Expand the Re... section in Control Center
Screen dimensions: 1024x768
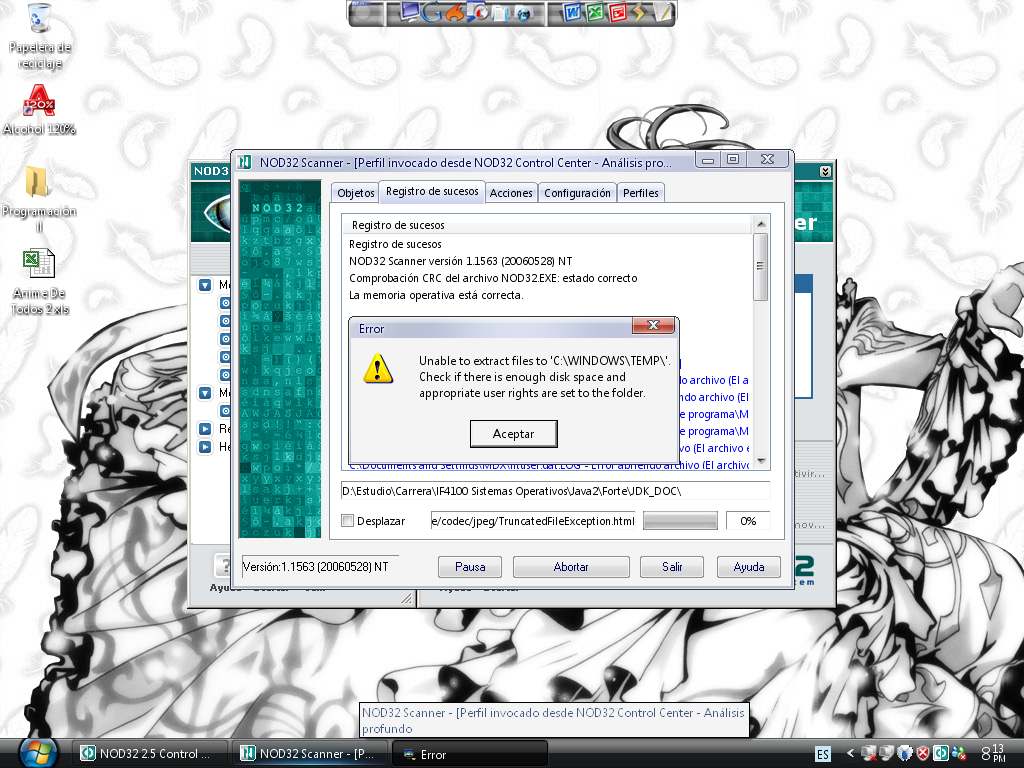click(x=205, y=428)
